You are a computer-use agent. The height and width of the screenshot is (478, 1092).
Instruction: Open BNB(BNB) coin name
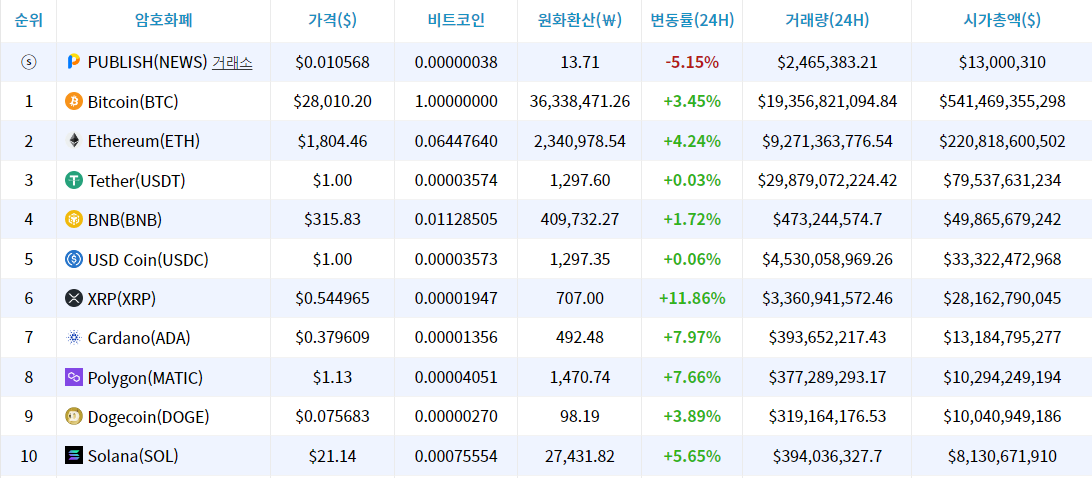tap(125, 219)
